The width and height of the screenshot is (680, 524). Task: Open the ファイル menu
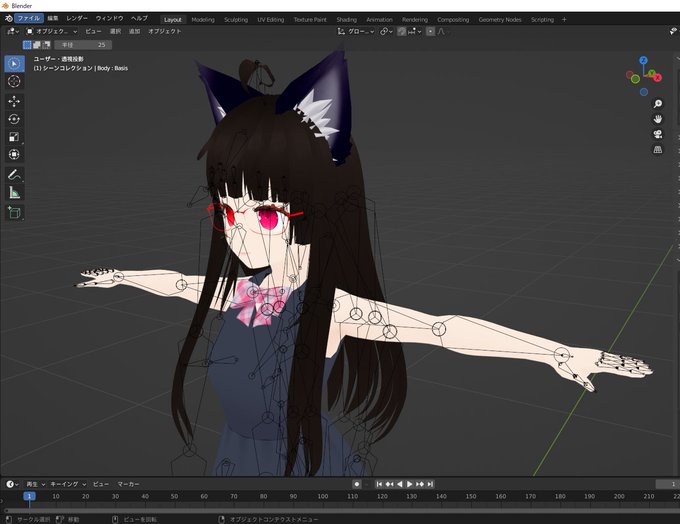pos(29,18)
